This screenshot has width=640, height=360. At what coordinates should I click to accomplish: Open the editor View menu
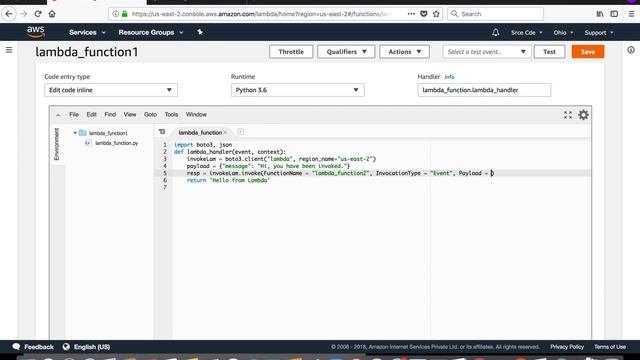[130, 115]
